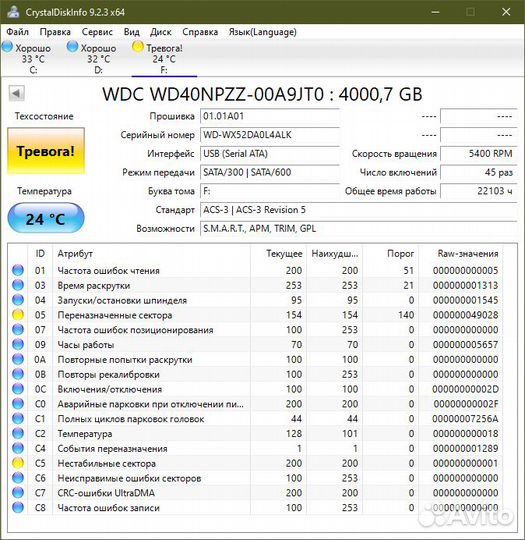Select row 'Нестабильные сектора'
This screenshot has width=525, height=540.
pyautogui.click(x=255, y=463)
